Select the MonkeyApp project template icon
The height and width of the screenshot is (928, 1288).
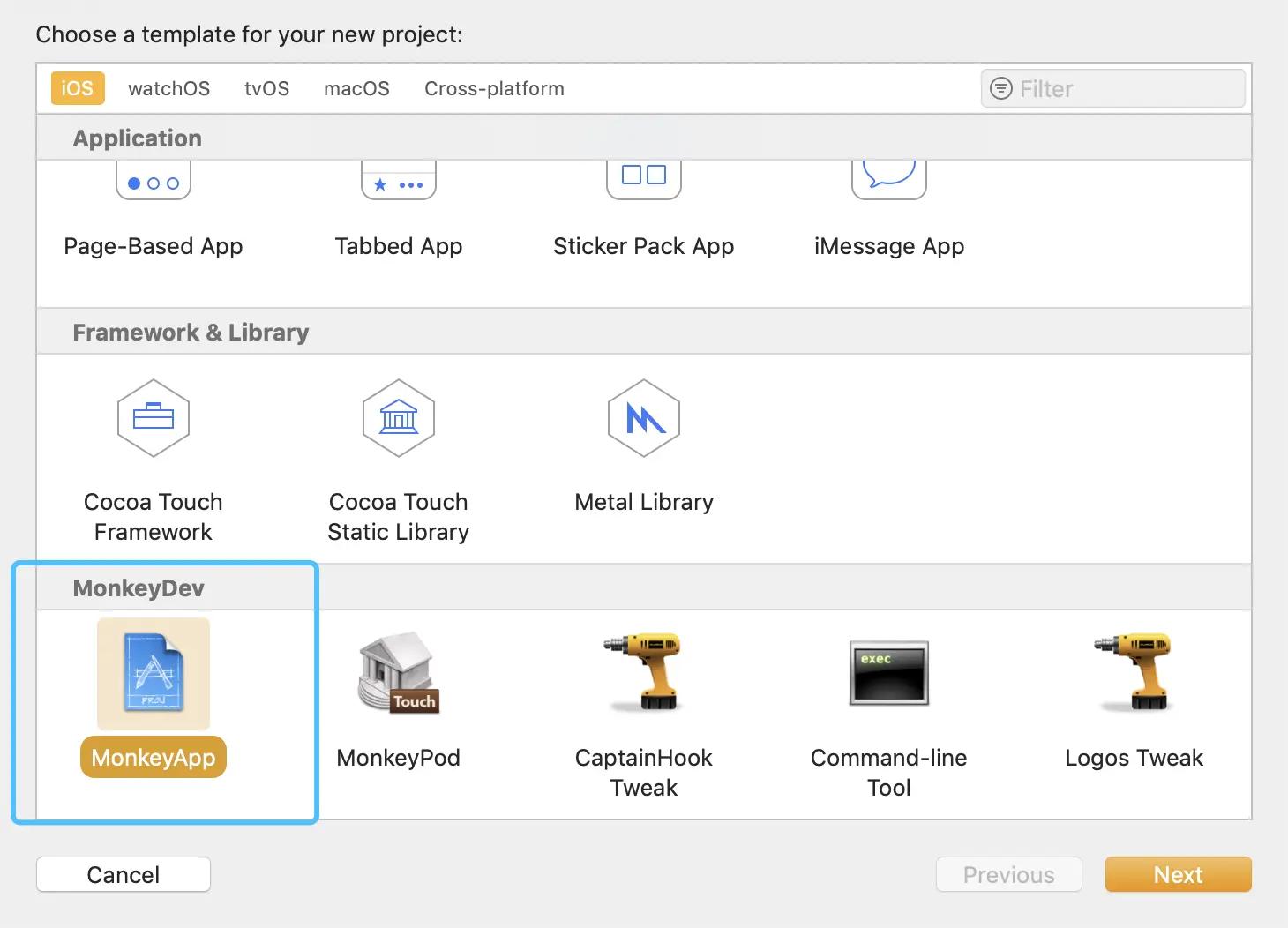click(154, 673)
